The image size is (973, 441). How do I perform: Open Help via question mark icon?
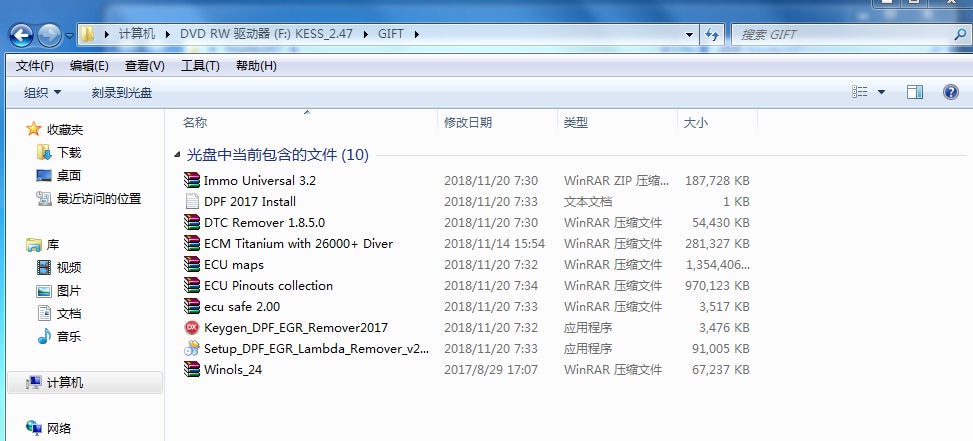951,92
